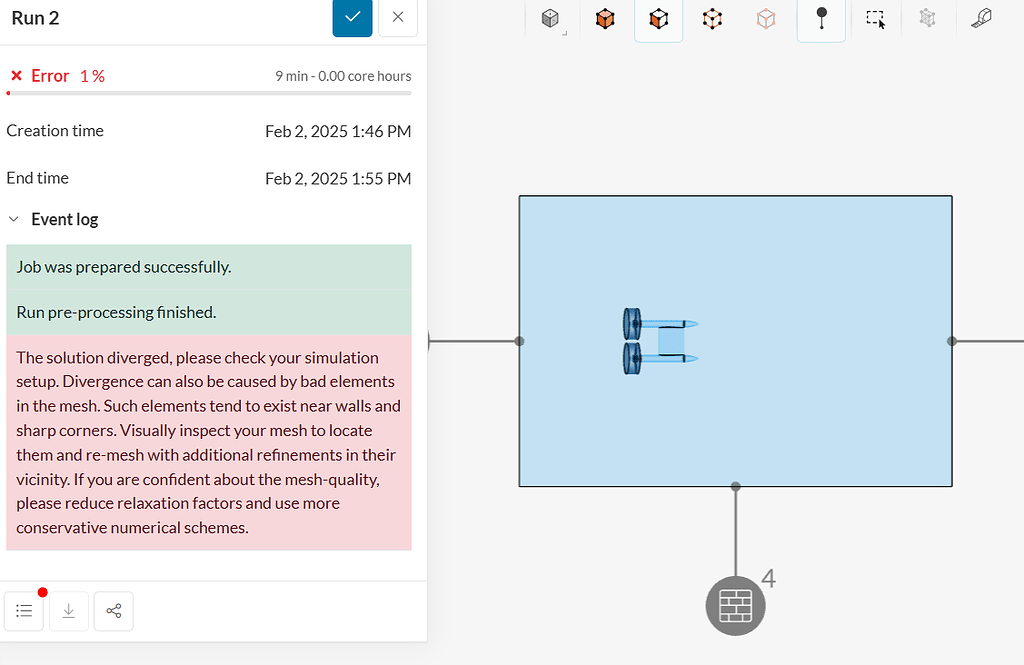Image resolution: width=1024 pixels, height=665 pixels.
Task: Collapse the Event log section
Action: tap(14, 219)
